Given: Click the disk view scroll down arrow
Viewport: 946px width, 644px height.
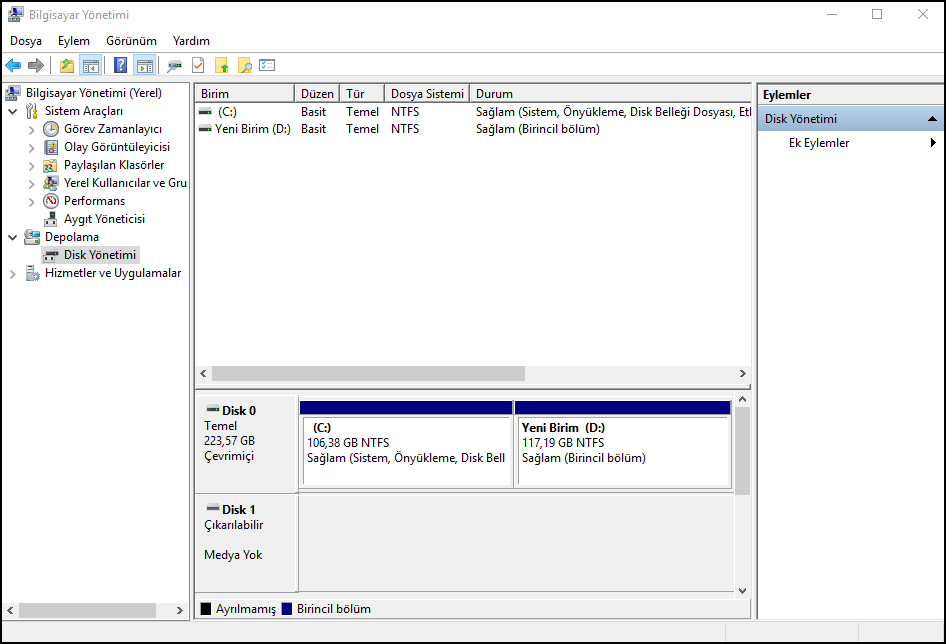Looking at the screenshot, I should click(x=743, y=591).
